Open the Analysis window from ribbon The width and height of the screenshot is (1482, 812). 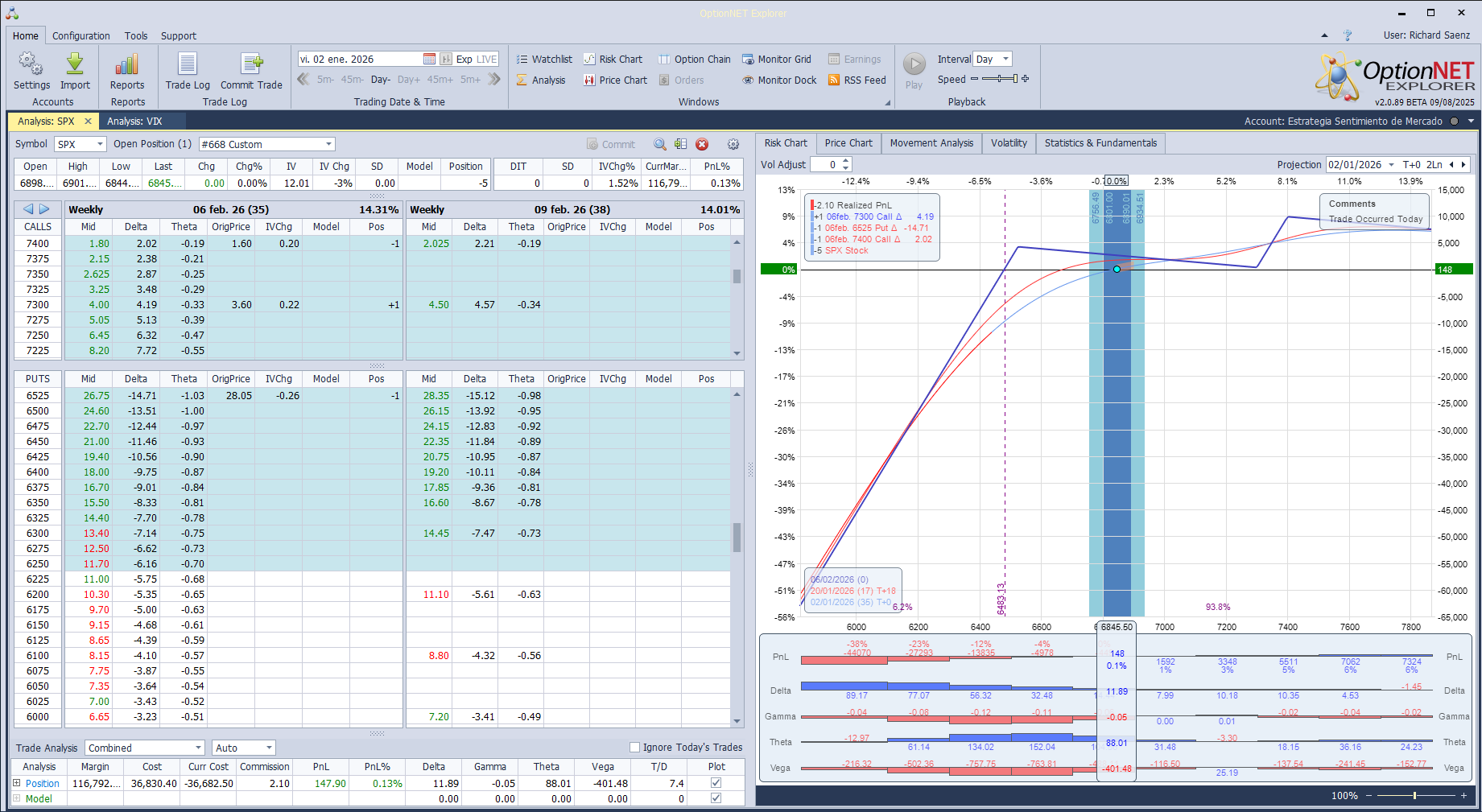[541, 80]
